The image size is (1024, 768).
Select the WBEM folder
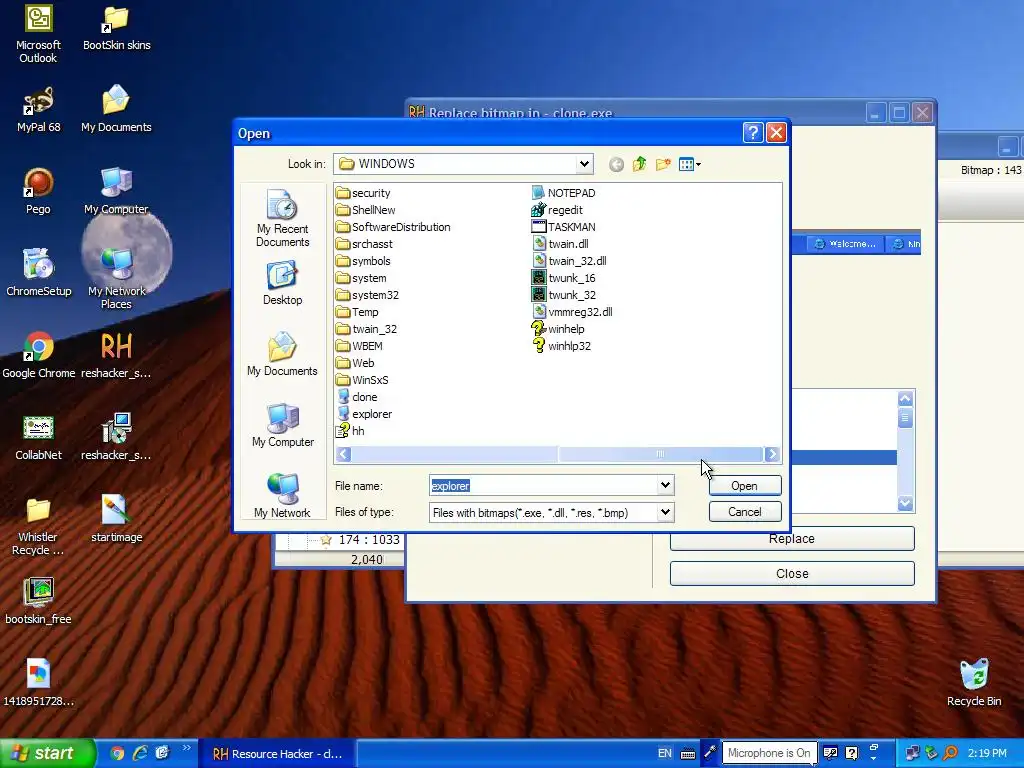(x=359, y=345)
